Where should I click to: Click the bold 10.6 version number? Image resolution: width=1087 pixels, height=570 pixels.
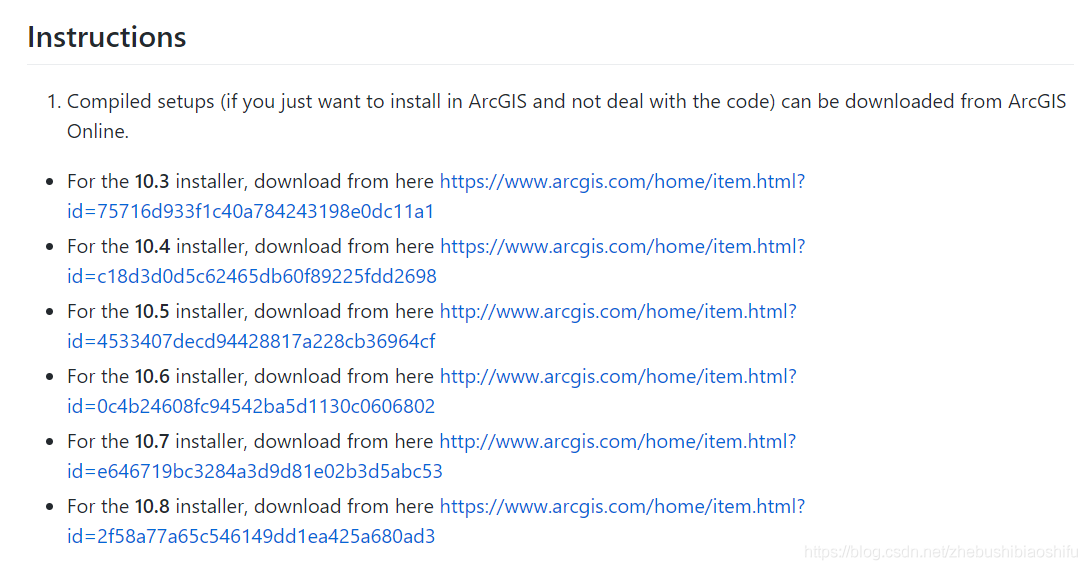(x=152, y=377)
